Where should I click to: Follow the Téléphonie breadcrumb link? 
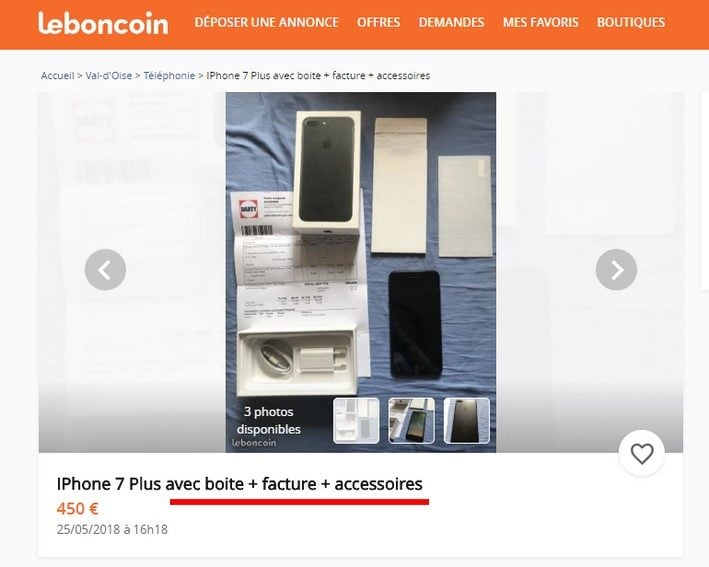[x=169, y=76]
